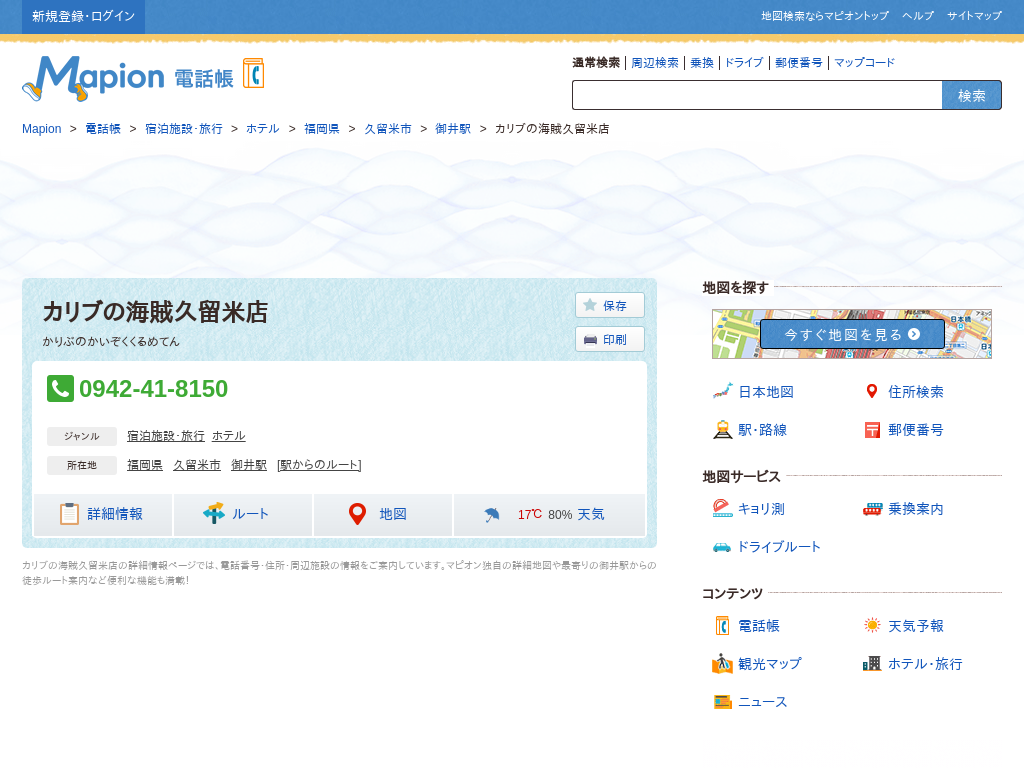Click the car icon beside ドライブルート
This screenshot has width=1024, height=768.
(722, 547)
